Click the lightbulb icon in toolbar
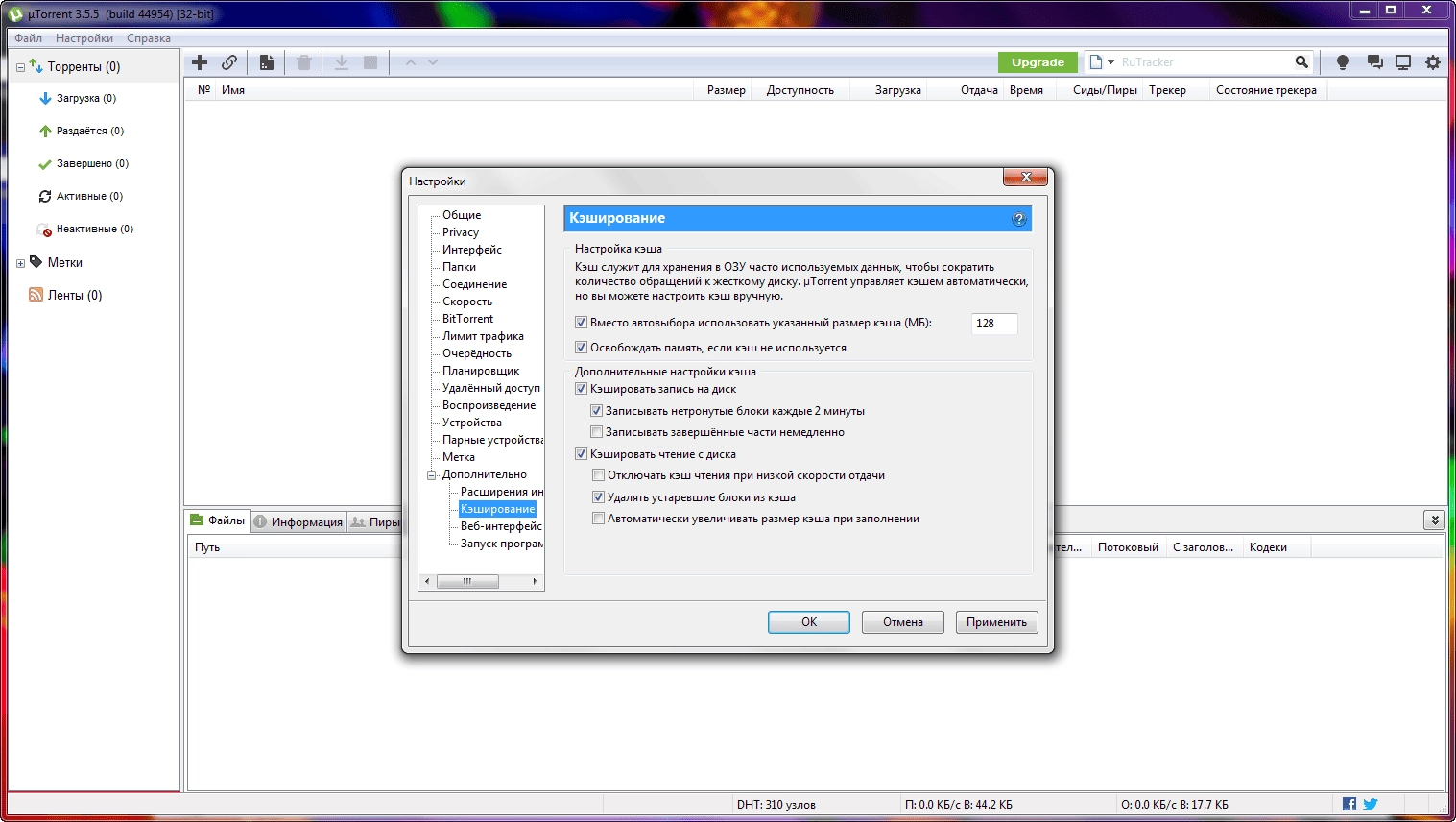 [1343, 62]
